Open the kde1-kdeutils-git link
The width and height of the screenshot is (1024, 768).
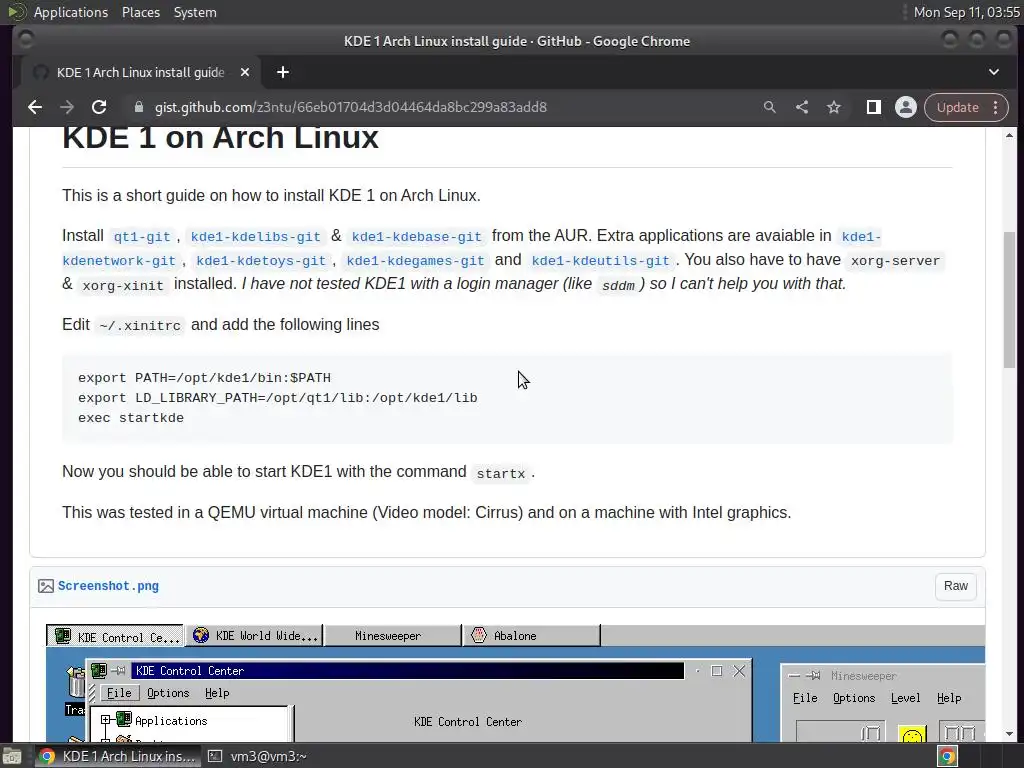[600, 261]
